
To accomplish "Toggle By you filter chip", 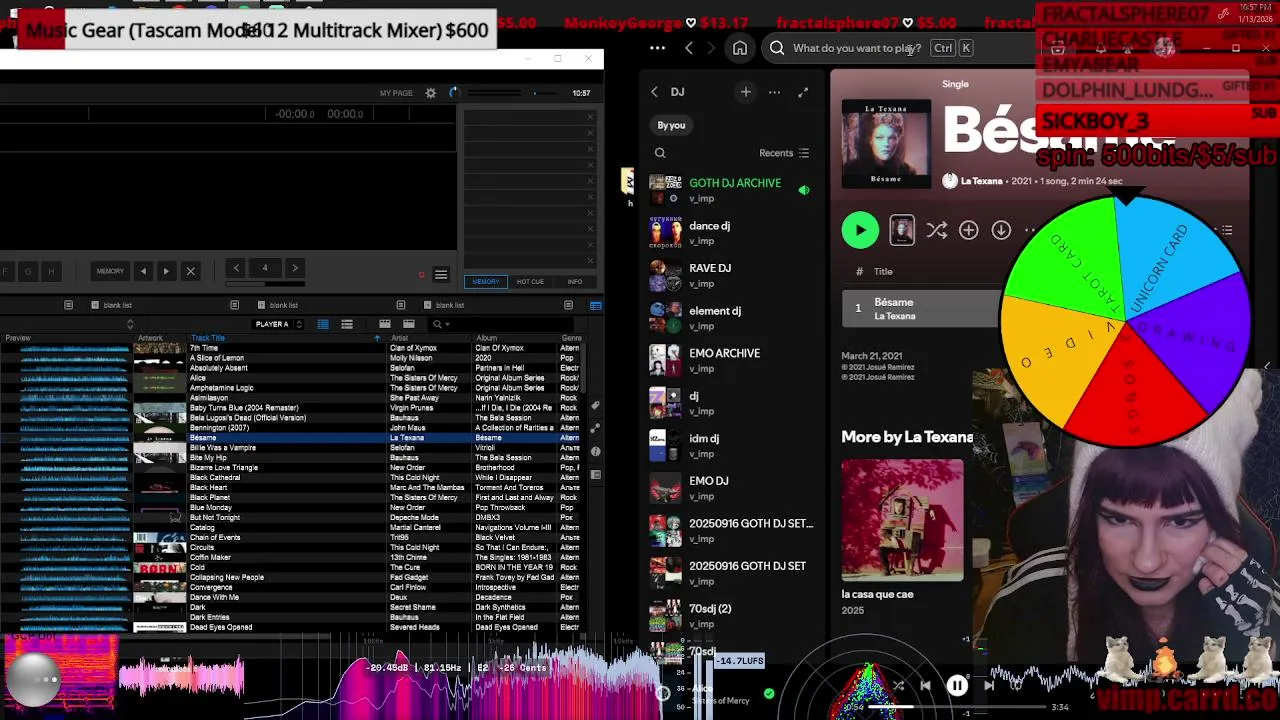I will click(671, 125).
